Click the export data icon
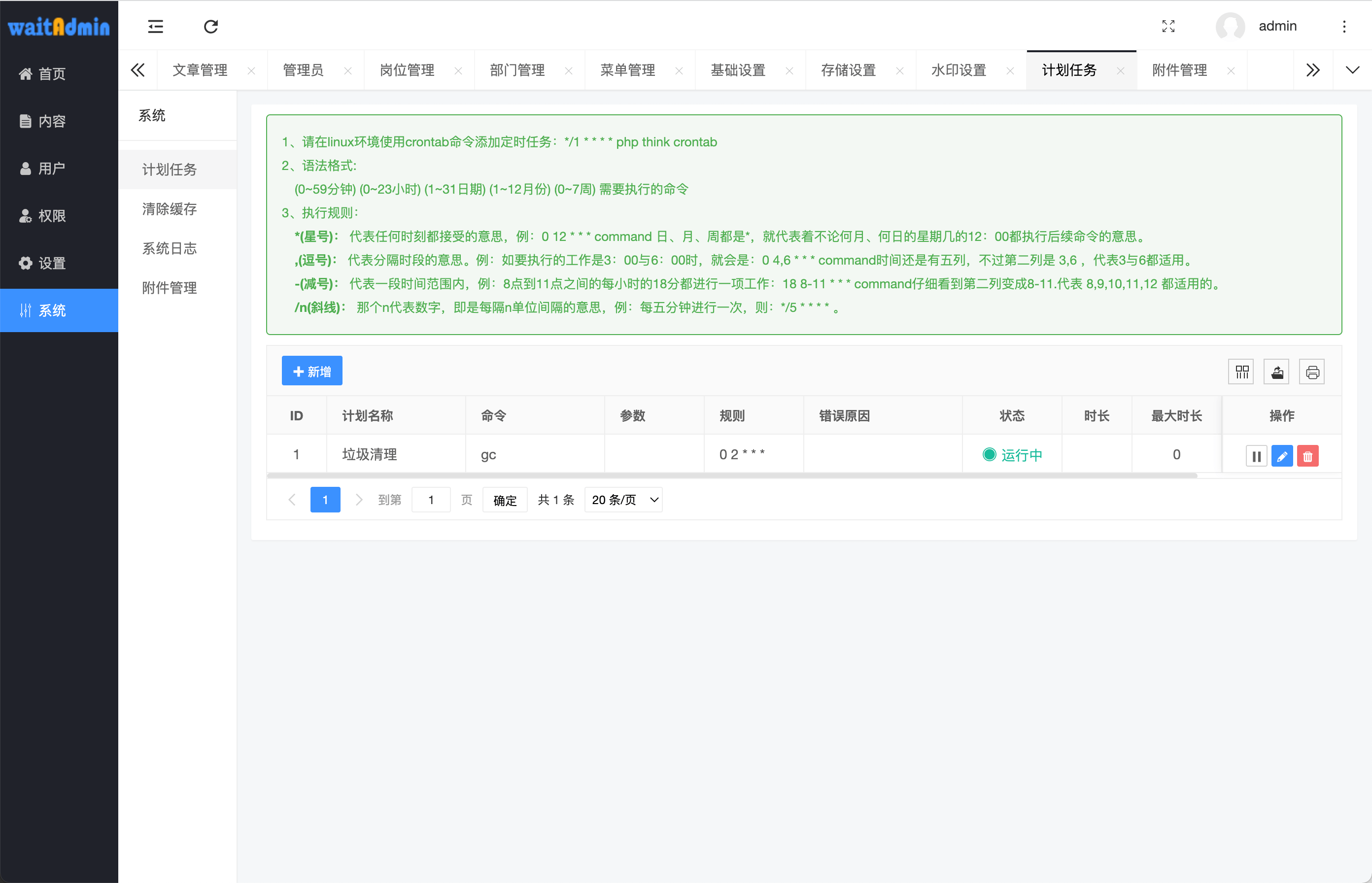Image resolution: width=1372 pixels, height=883 pixels. [x=1276, y=372]
